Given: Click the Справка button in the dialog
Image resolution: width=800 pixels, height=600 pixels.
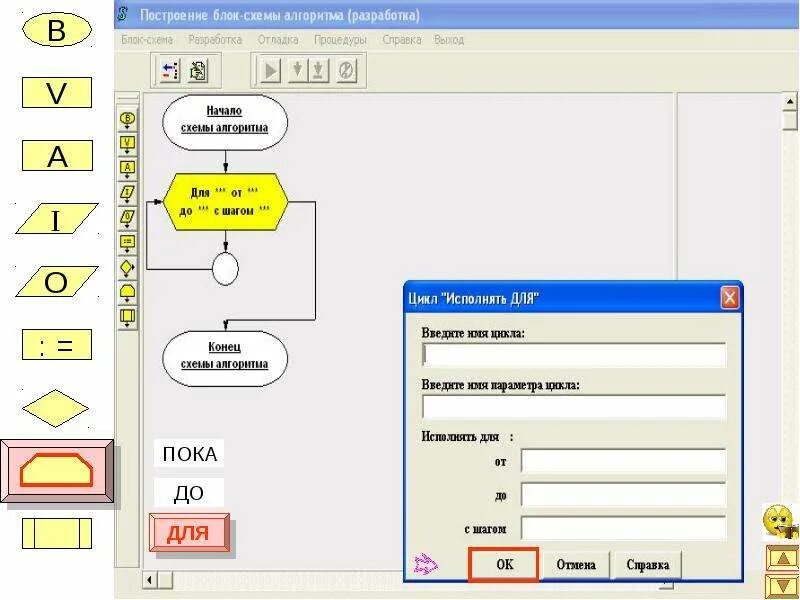Looking at the screenshot, I should [648, 565].
